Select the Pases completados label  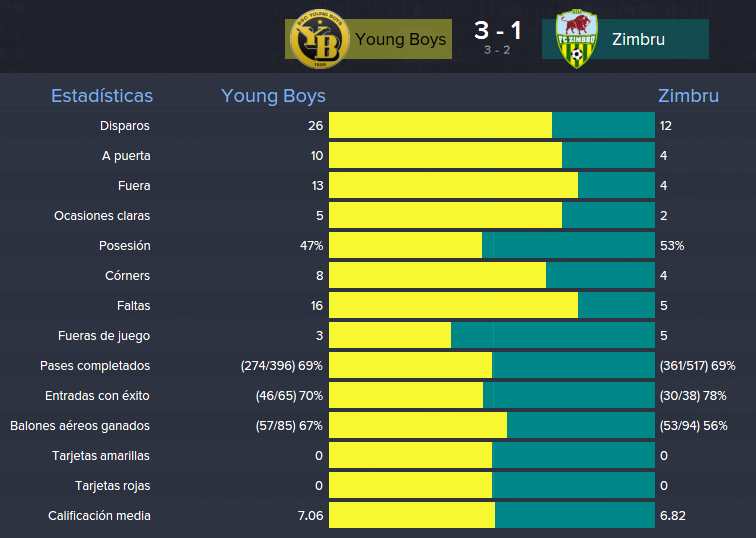(95, 366)
